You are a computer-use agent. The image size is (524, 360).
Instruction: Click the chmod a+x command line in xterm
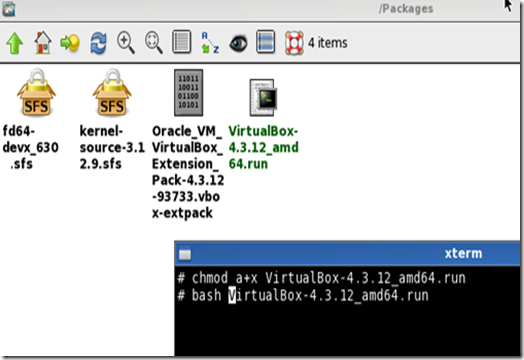coord(321,278)
